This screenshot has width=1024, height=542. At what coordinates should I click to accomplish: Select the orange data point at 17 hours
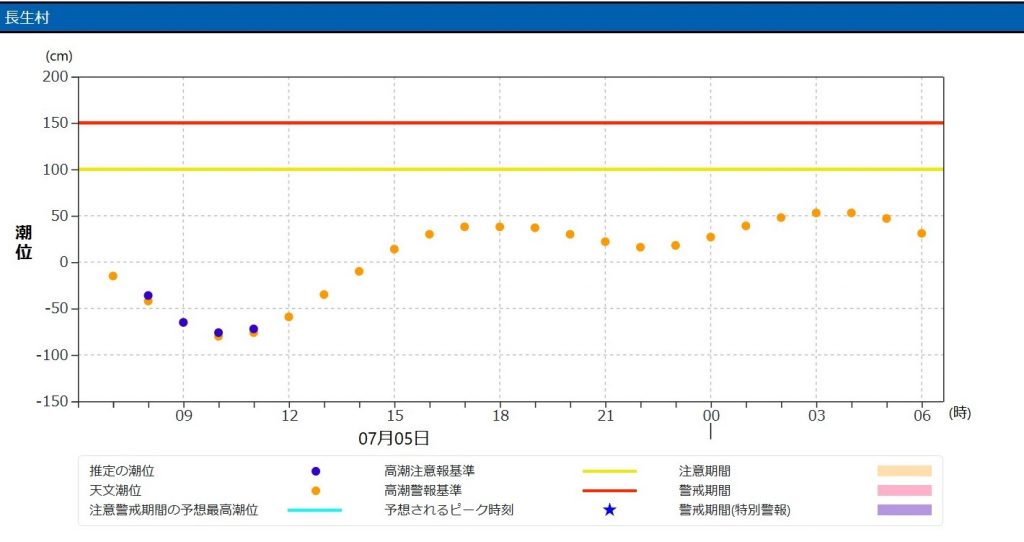click(464, 227)
